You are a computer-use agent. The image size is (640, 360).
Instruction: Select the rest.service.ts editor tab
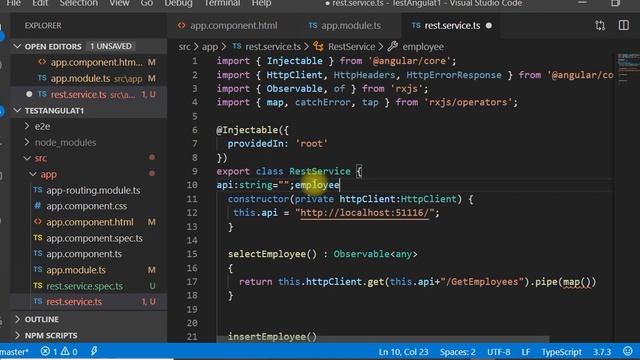tap(452, 25)
